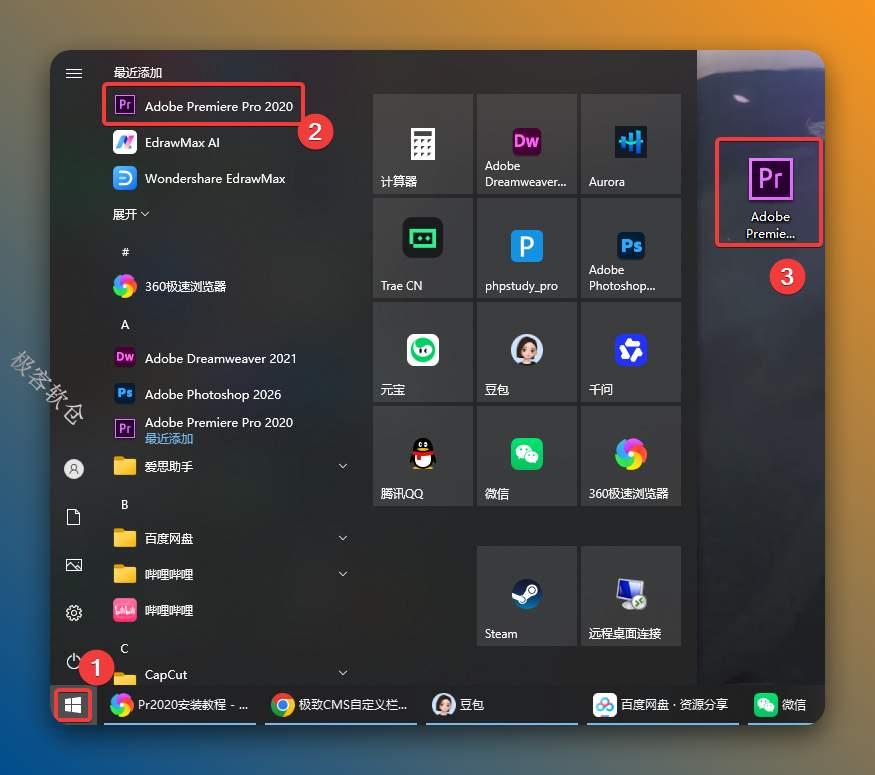Expand the 爱思助手 folder chevron

[343, 466]
